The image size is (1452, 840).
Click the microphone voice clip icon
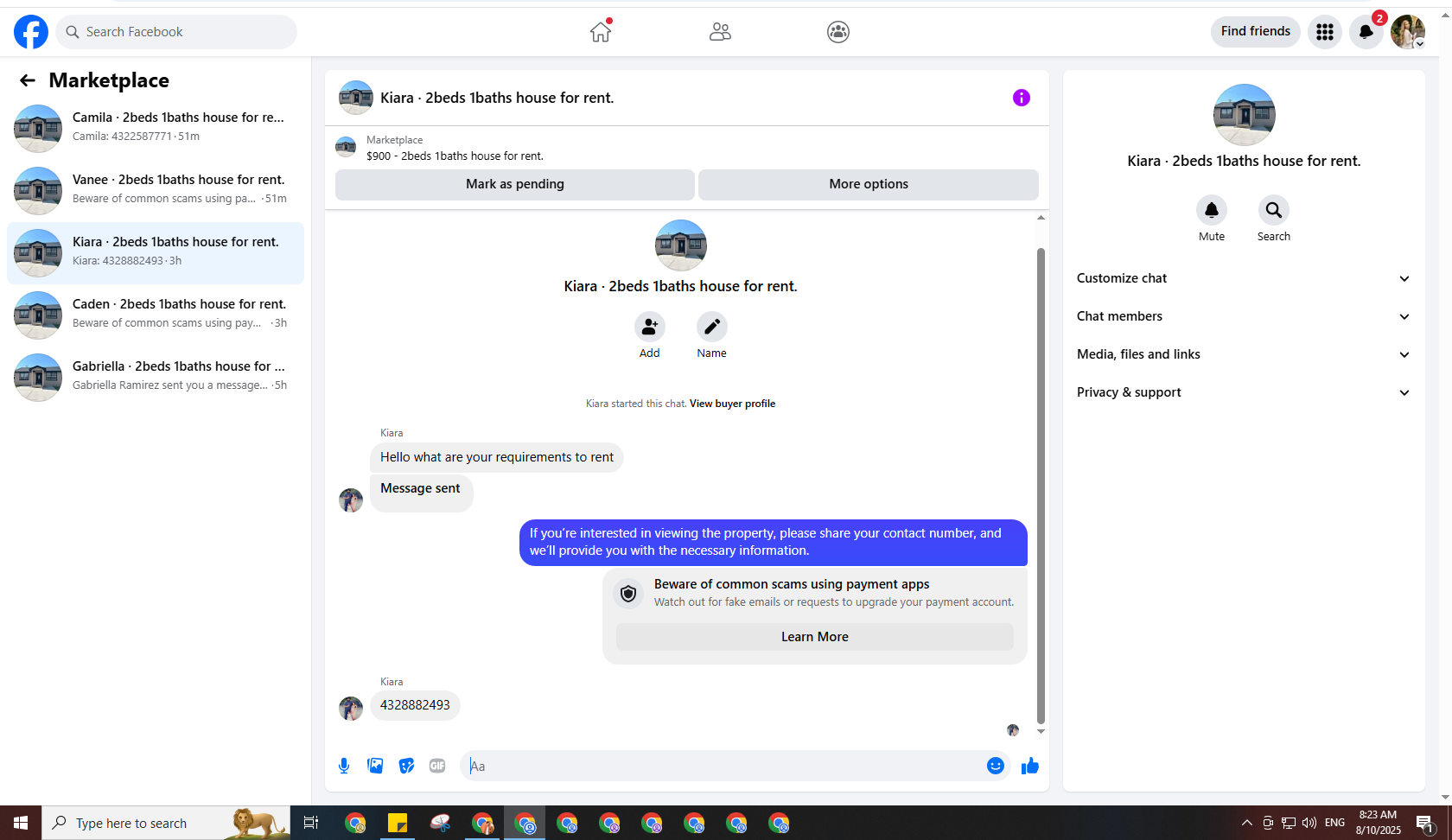pos(344,766)
